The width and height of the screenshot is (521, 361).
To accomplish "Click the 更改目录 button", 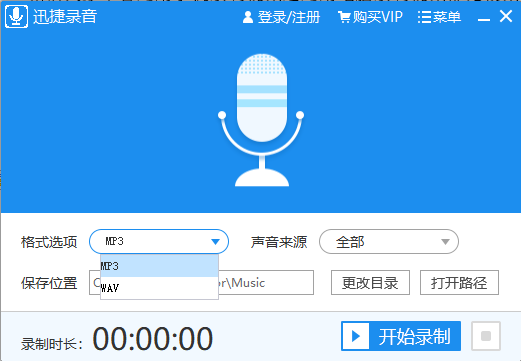I will [x=370, y=283].
